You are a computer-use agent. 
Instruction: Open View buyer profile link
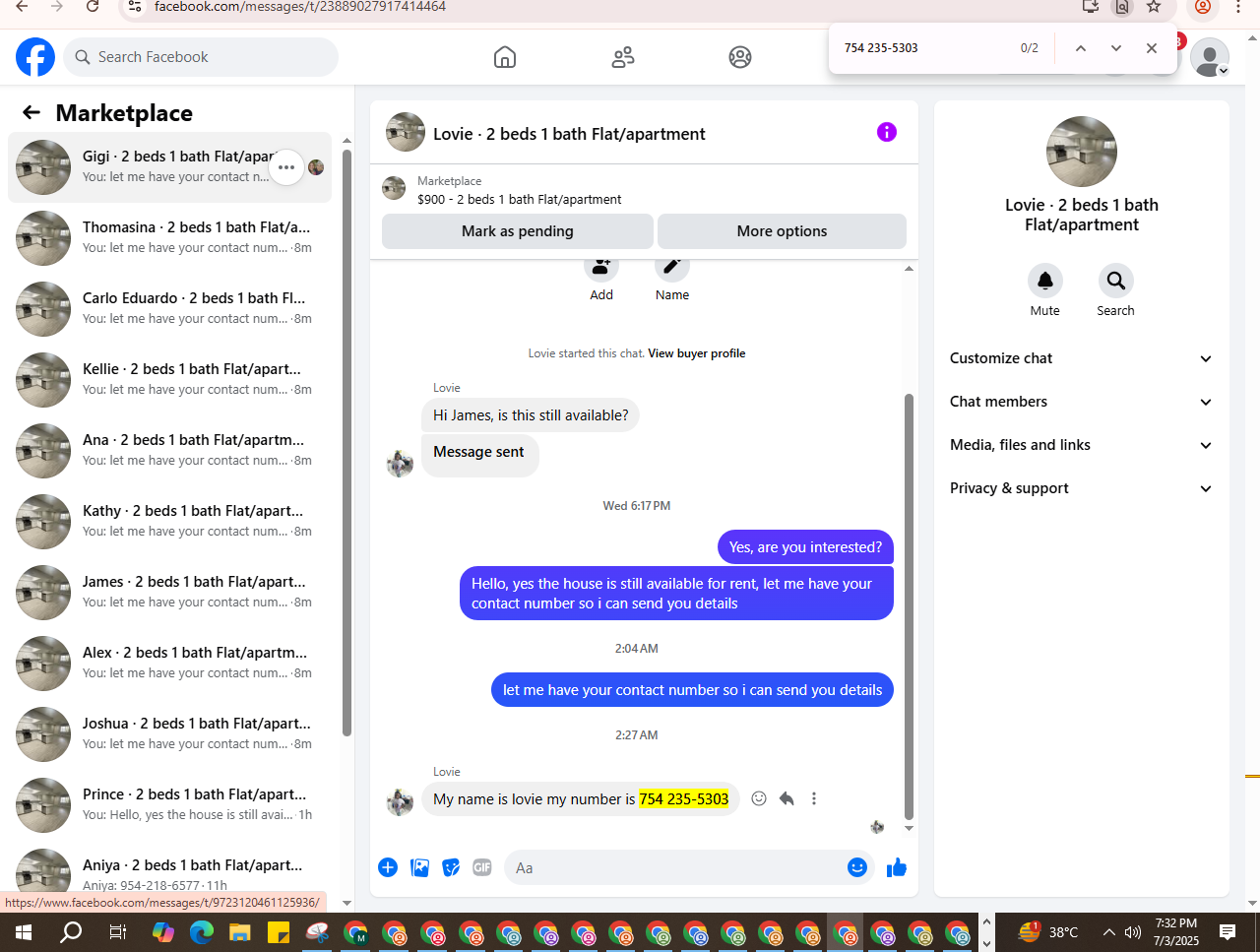[697, 353]
